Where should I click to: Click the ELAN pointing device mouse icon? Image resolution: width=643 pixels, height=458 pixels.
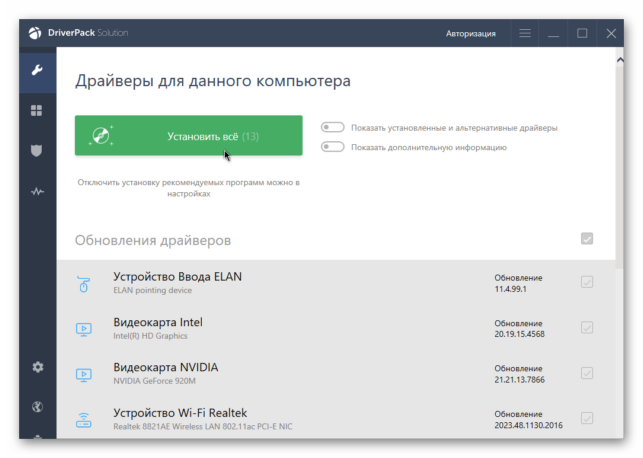[x=84, y=284]
